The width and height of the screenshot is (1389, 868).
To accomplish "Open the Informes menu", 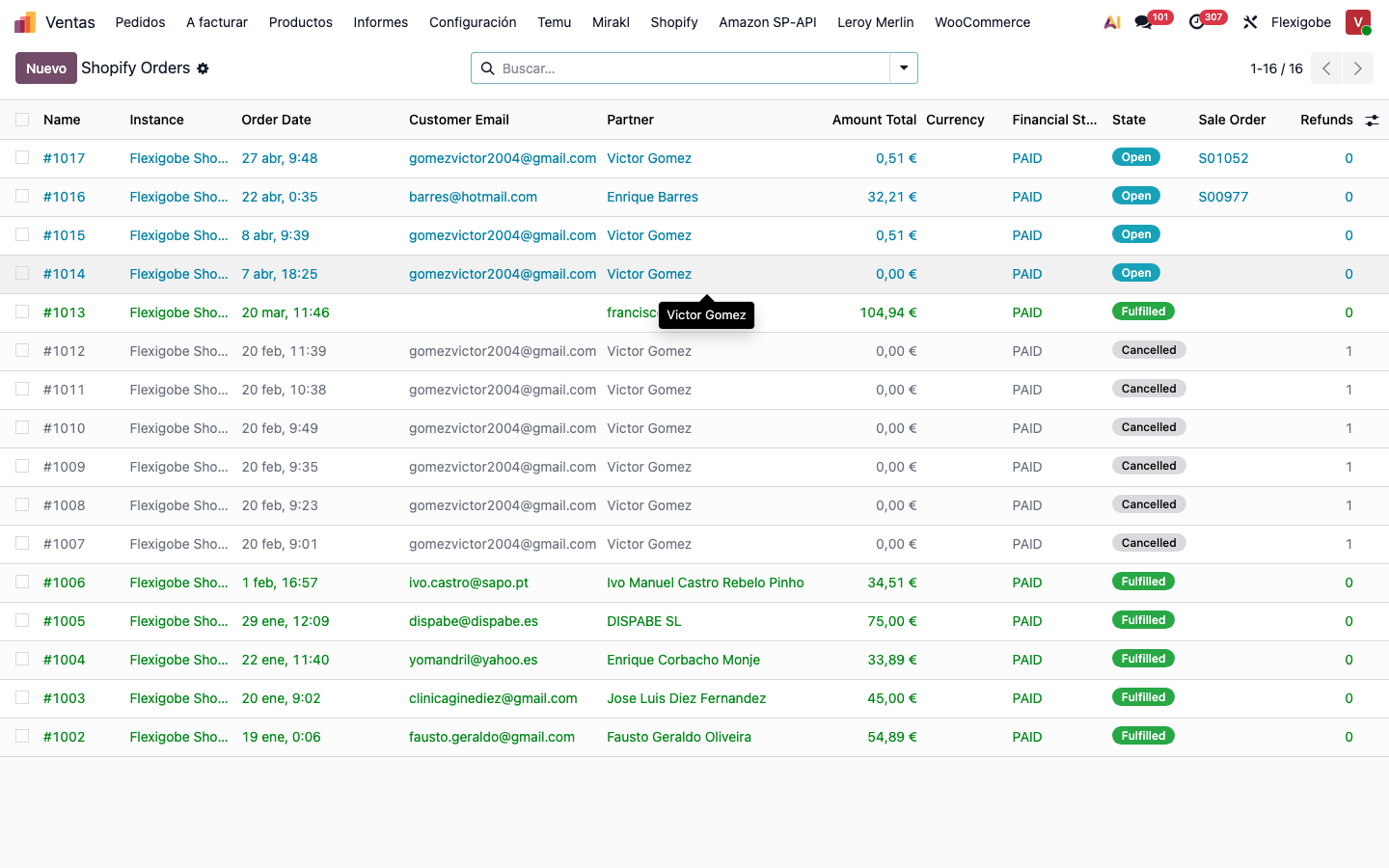I will pos(381,22).
